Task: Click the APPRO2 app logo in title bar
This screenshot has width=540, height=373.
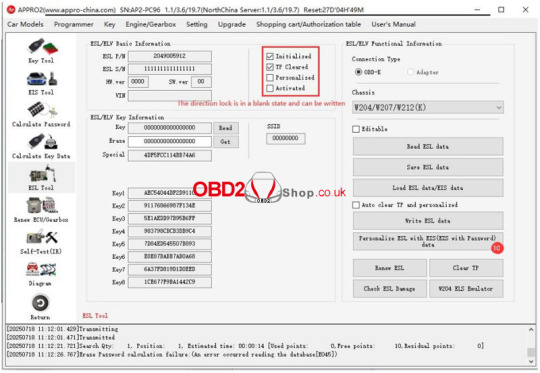Action: (x=11, y=10)
